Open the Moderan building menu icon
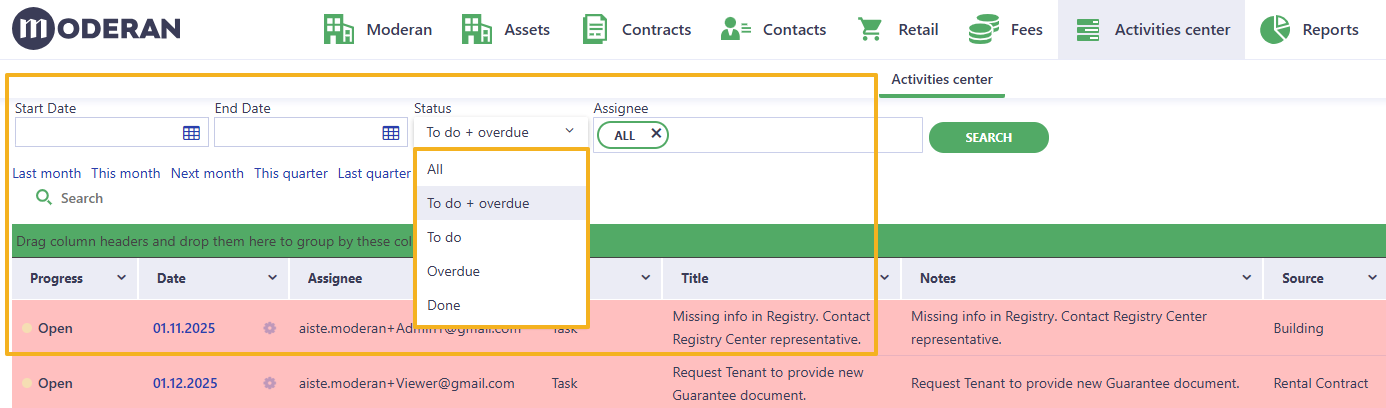This screenshot has width=1386, height=408. (x=339, y=29)
